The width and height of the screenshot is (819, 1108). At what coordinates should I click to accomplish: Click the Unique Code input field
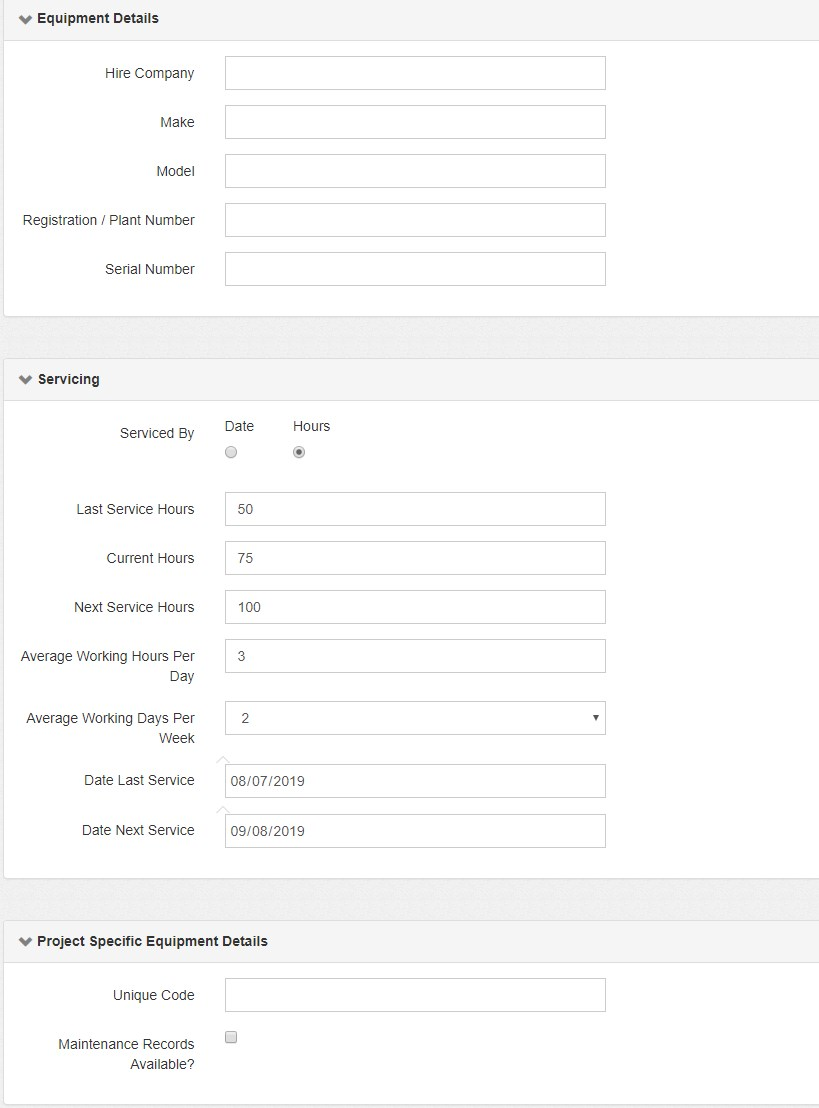pyautogui.click(x=415, y=995)
